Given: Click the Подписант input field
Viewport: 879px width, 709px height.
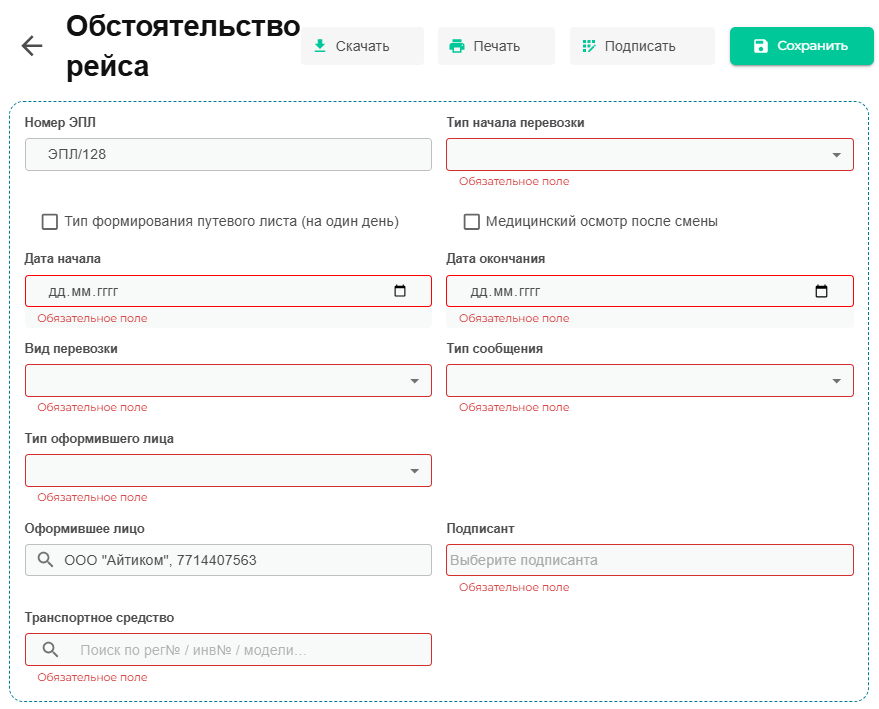Looking at the screenshot, I should click(649, 560).
